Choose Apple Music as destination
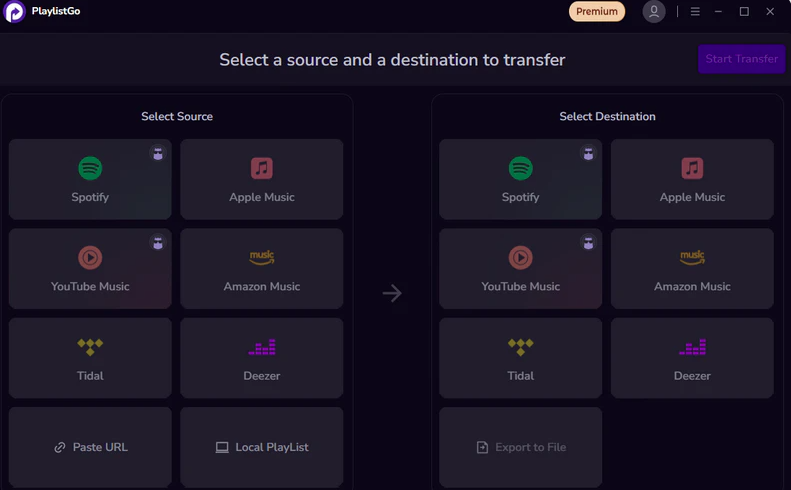Viewport: 791px width, 490px height. (692, 179)
